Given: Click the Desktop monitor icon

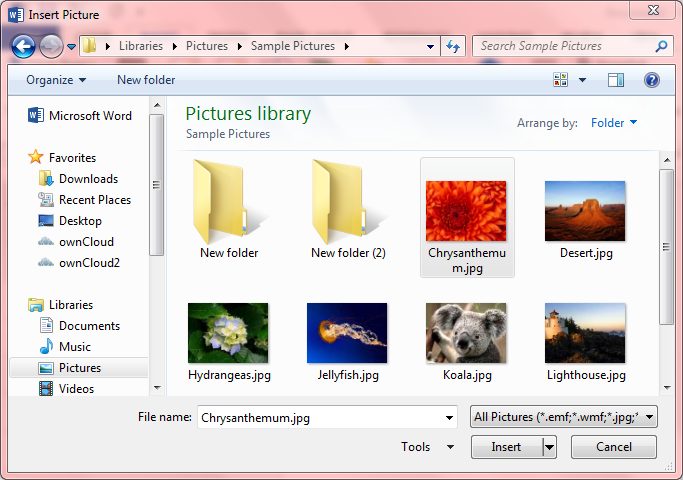Looking at the screenshot, I should pos(46,220).
